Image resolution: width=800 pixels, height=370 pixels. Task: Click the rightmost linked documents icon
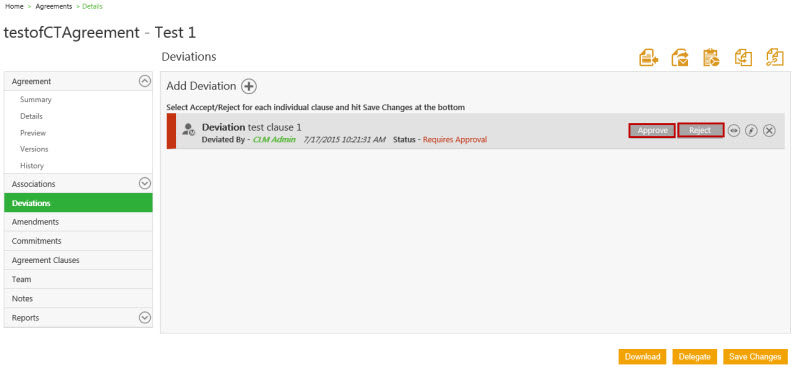coord(774,58)
